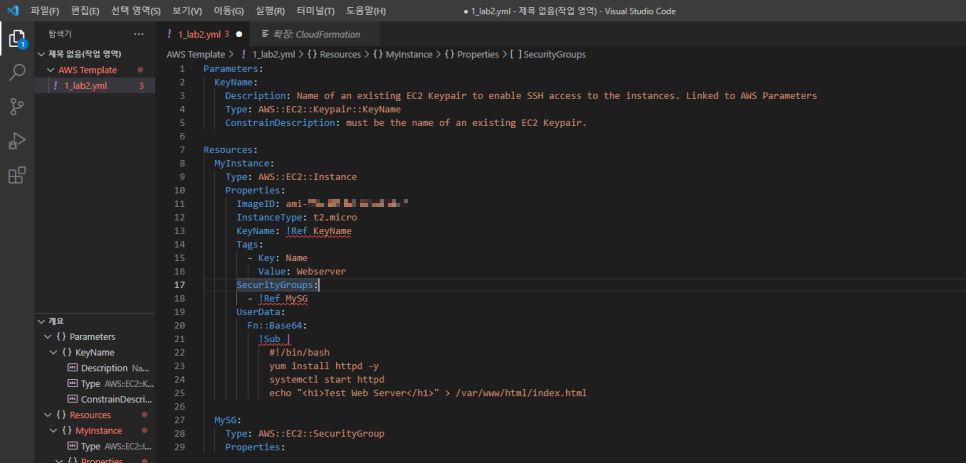The image size is (966, 463).
Task: Open the 터미널(T) menu
Action: pos(315,11)
